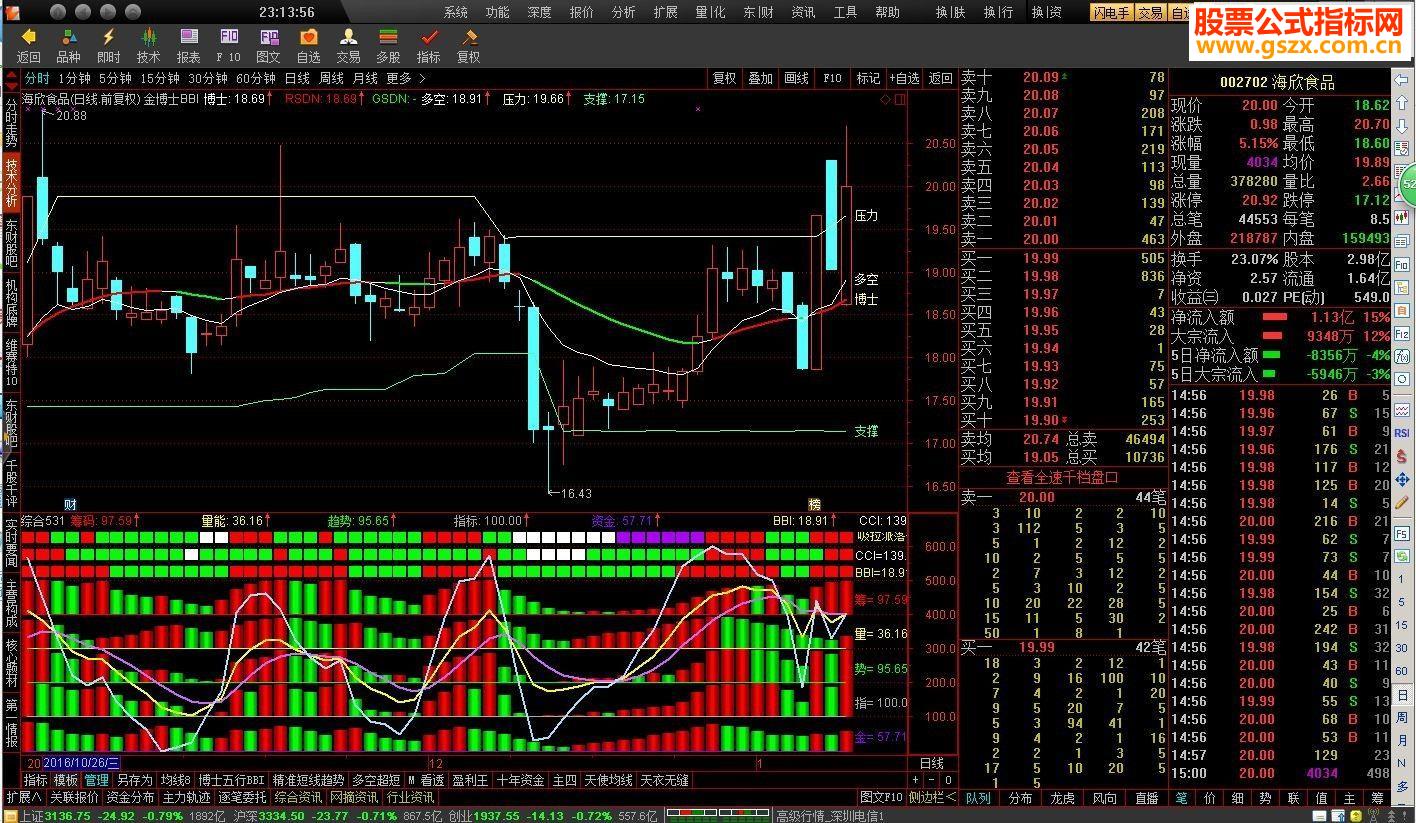
Task: Collapse the 侧边栏 sidebar toggle
Action: [x=932, y=797]
